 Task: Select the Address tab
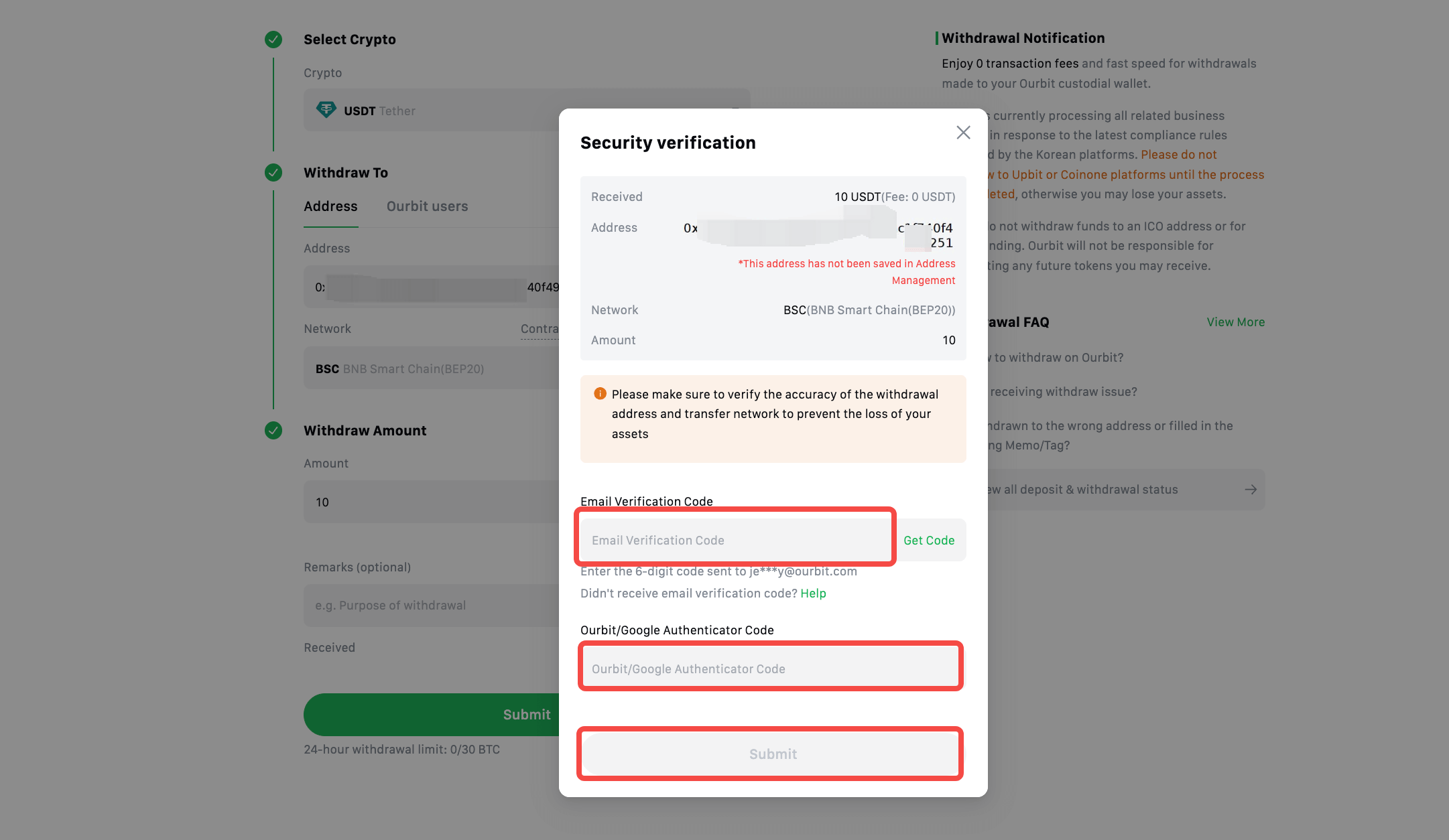pyautogui.click(x=330, y=206)
